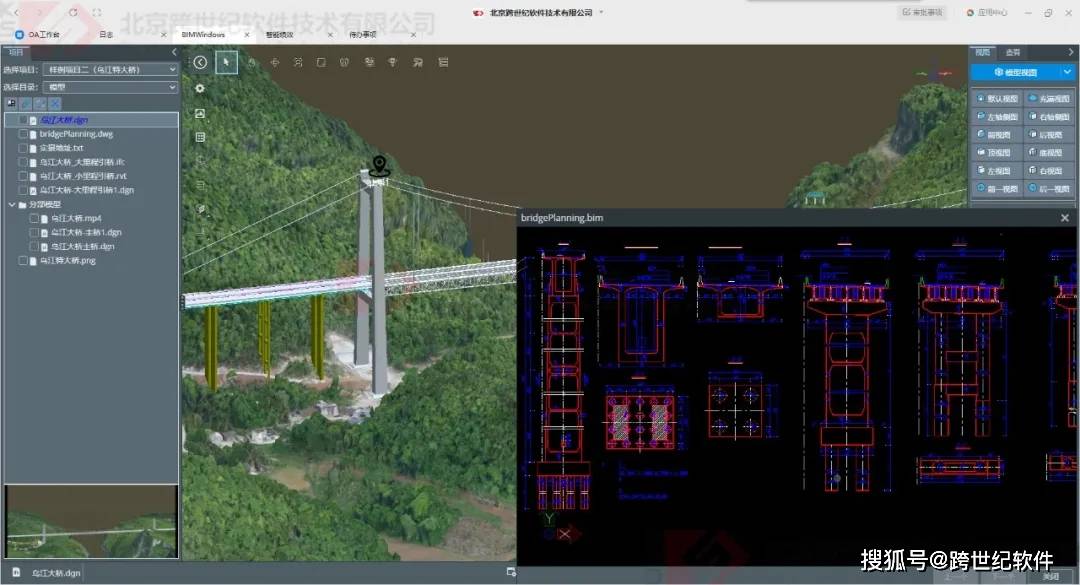Click the circled back arrow in viewport
The image size is (1080, 585).
coord(200,62)
